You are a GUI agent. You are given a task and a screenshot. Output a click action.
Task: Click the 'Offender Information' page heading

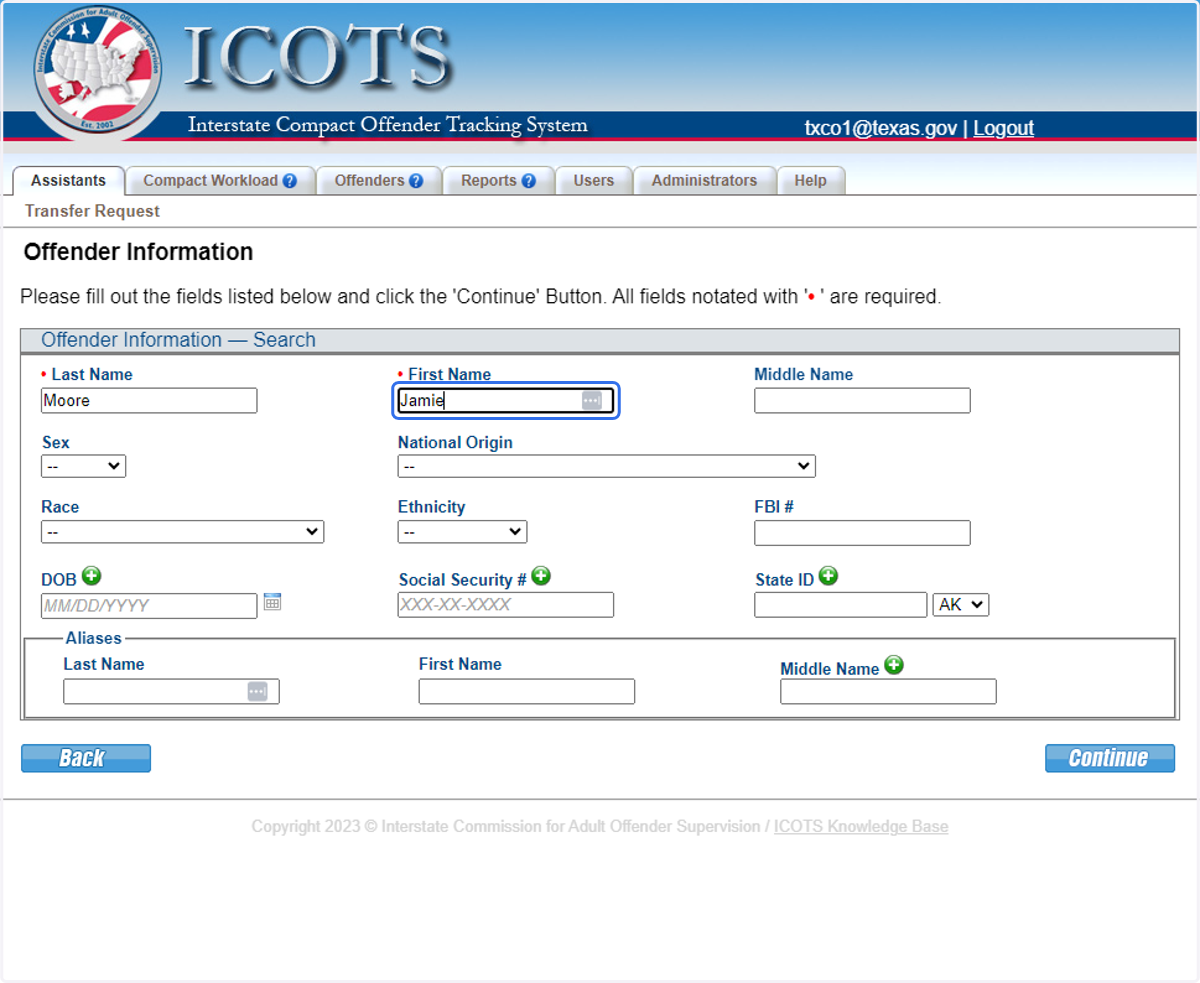coord(138,252)
